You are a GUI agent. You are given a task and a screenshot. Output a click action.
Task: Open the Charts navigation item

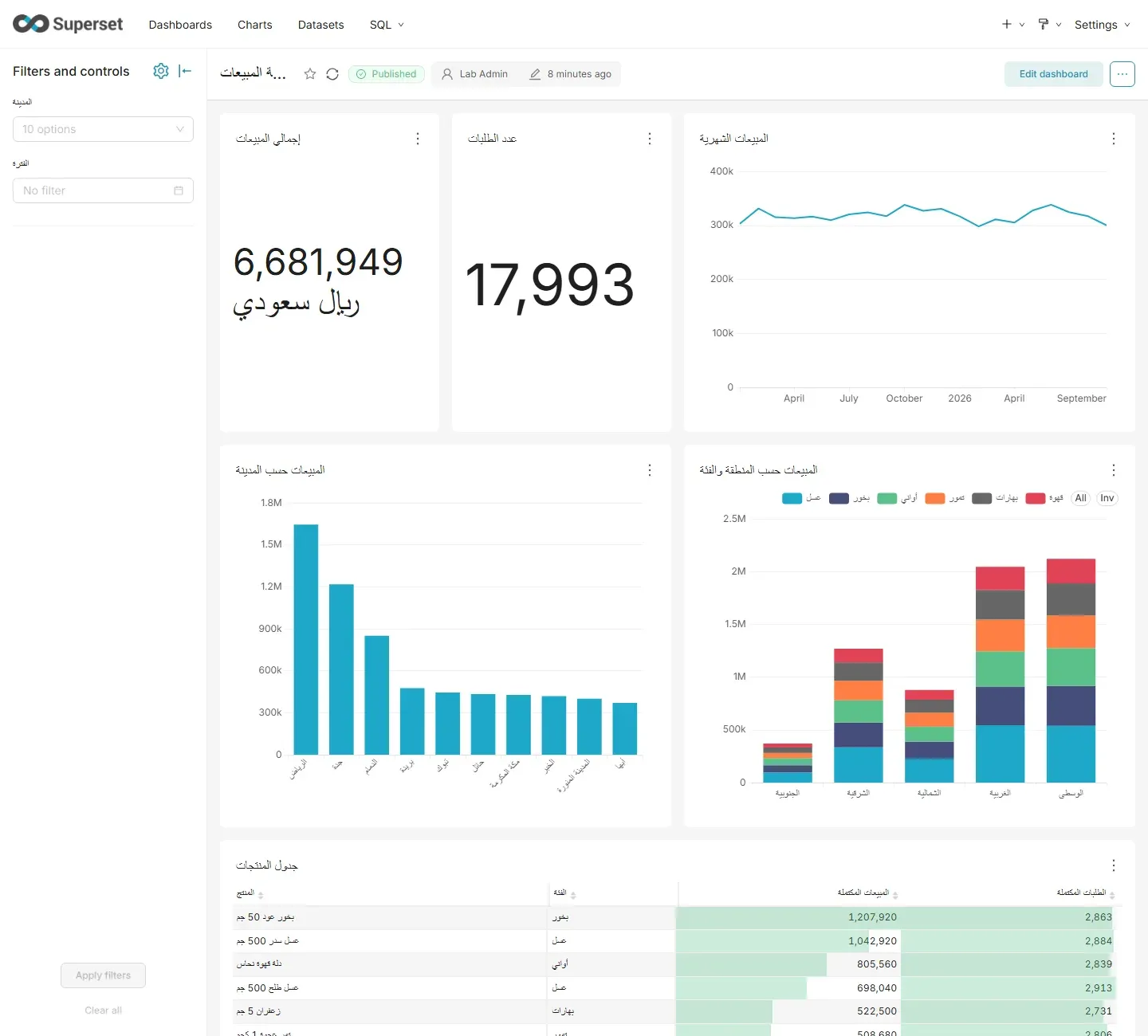point(255,25)
